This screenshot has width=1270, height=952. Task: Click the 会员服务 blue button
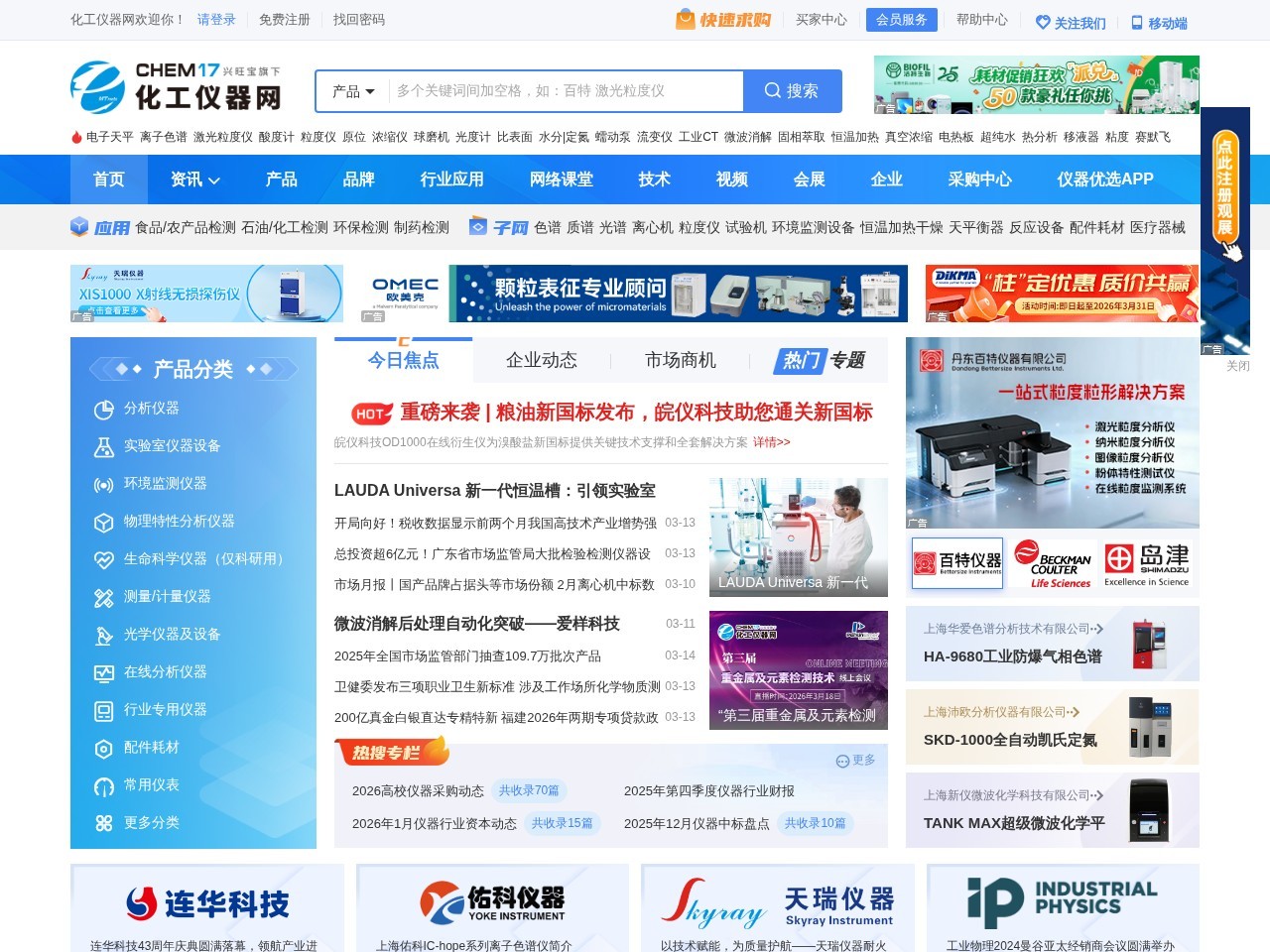[x=901, y=19]
